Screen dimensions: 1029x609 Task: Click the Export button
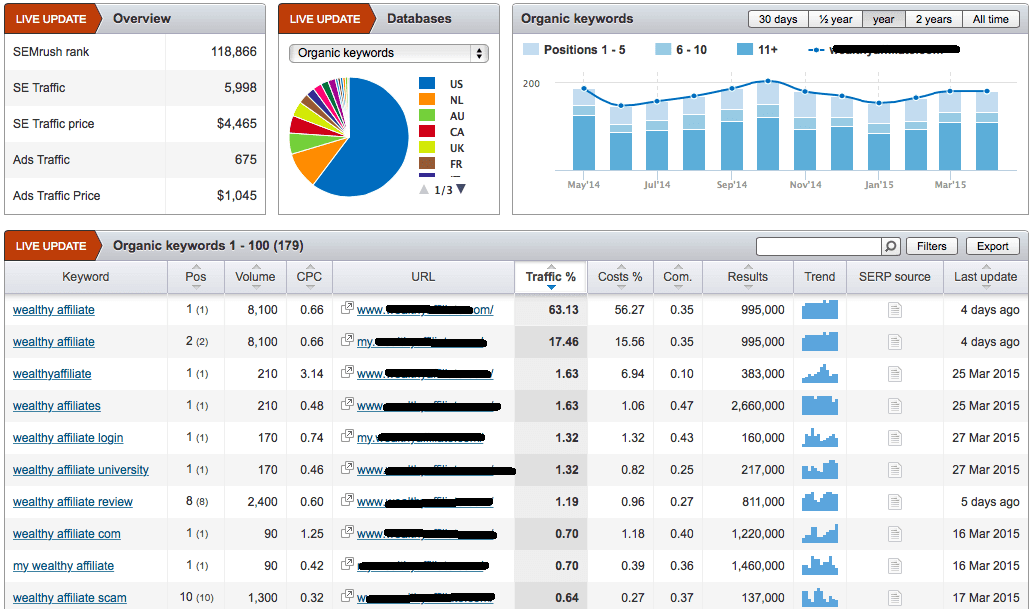pyautogui.click(x=992, y=246)
